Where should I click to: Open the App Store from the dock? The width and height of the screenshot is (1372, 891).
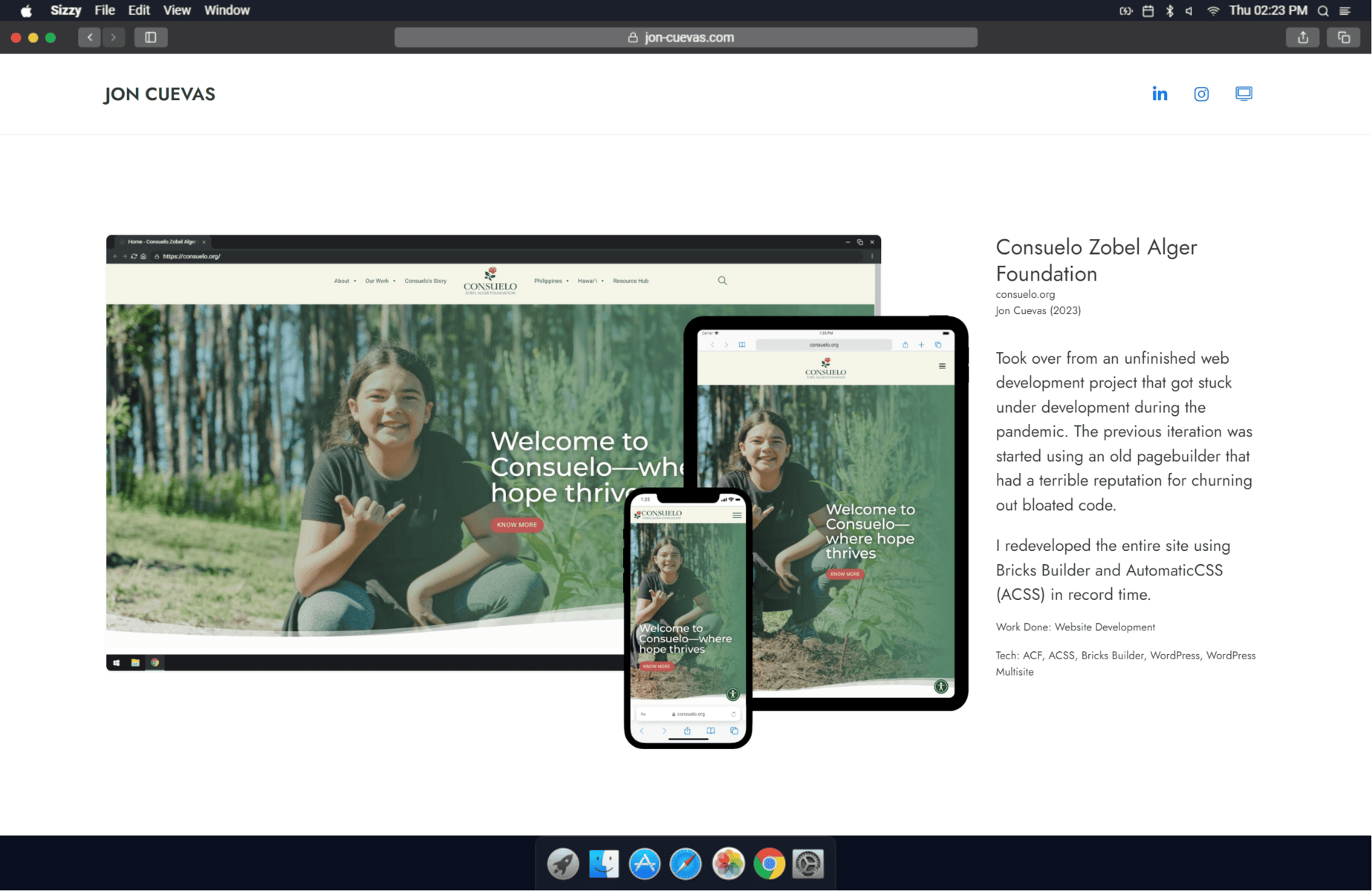pos(645,864)
